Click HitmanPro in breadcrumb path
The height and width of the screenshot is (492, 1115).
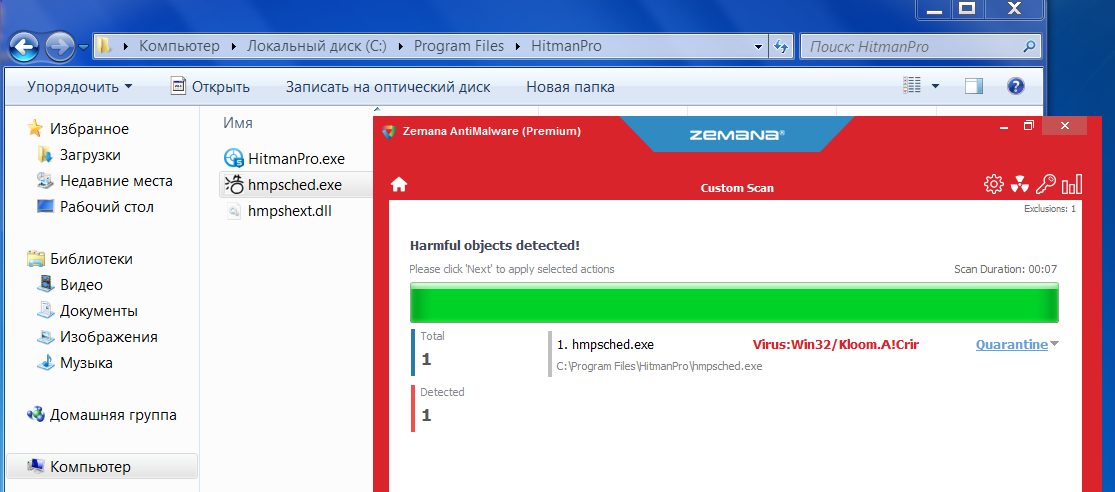pyautogui.click(x=567, y=47)
